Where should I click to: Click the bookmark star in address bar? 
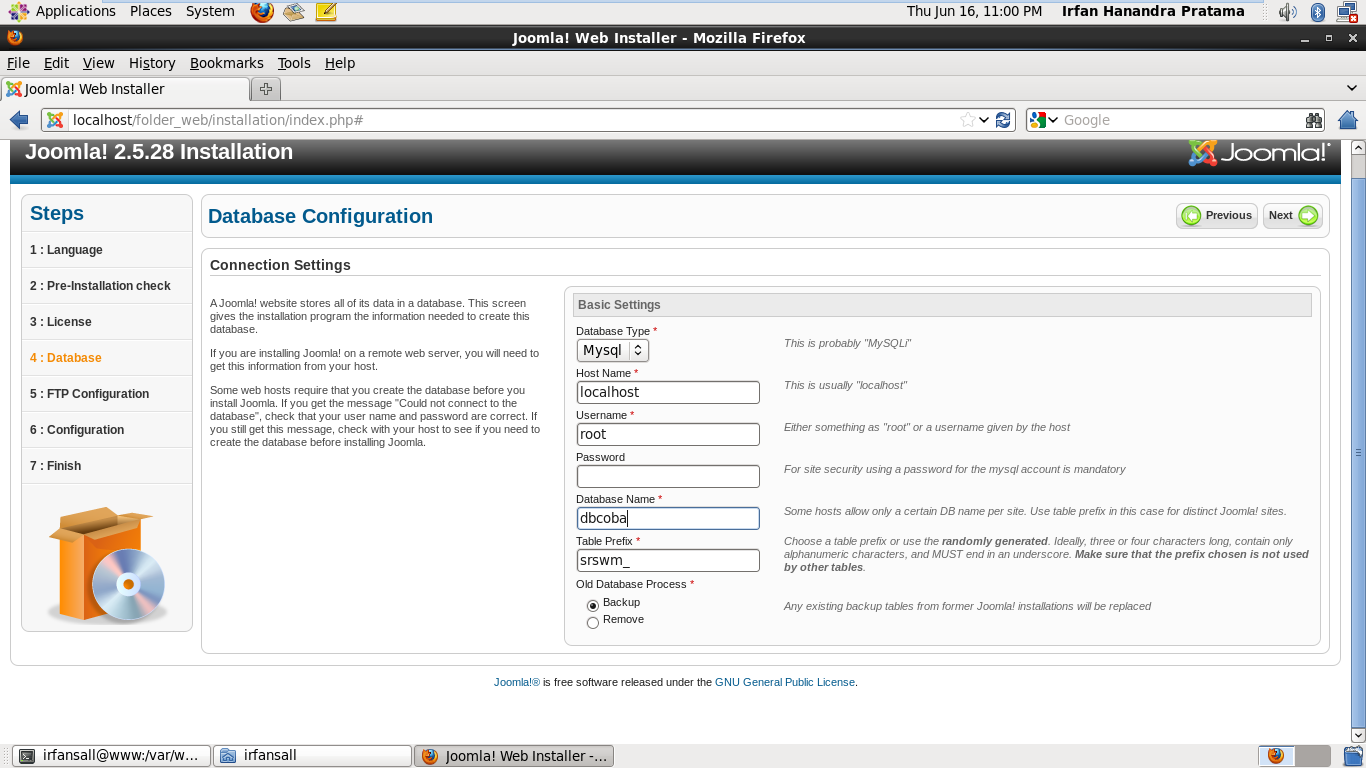click(967, 120)
